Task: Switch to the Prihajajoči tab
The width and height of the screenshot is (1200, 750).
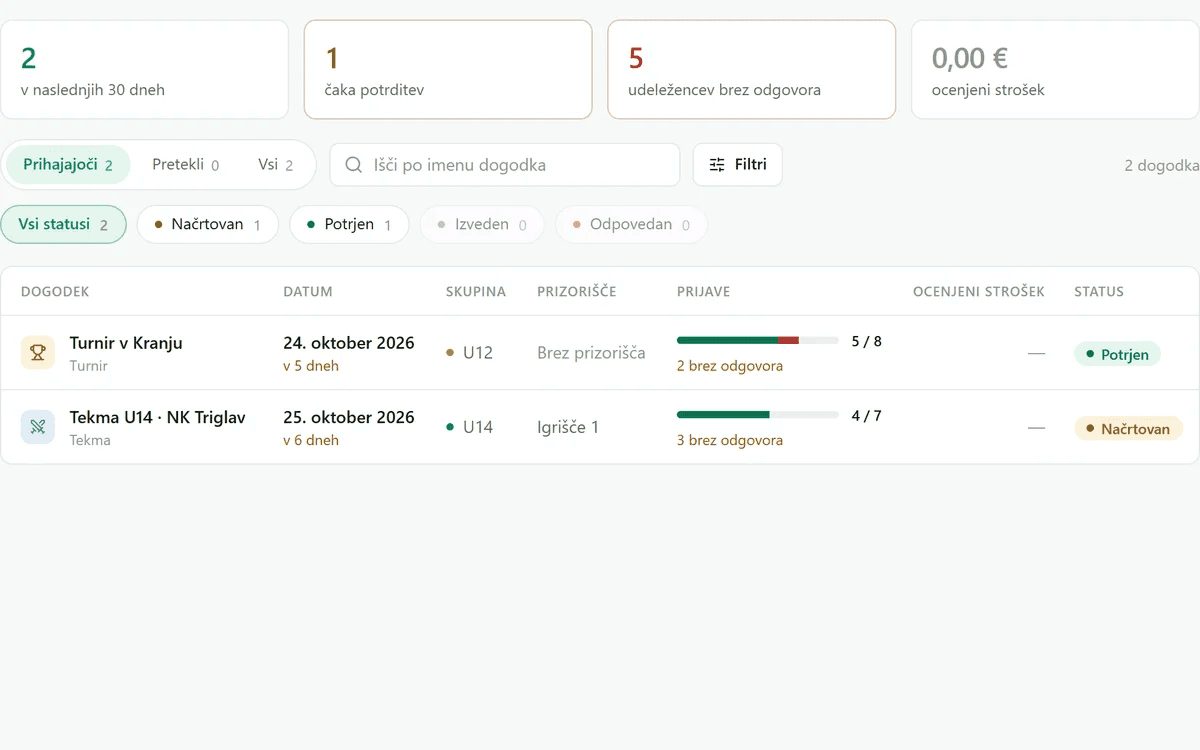Action: (68, 165)
